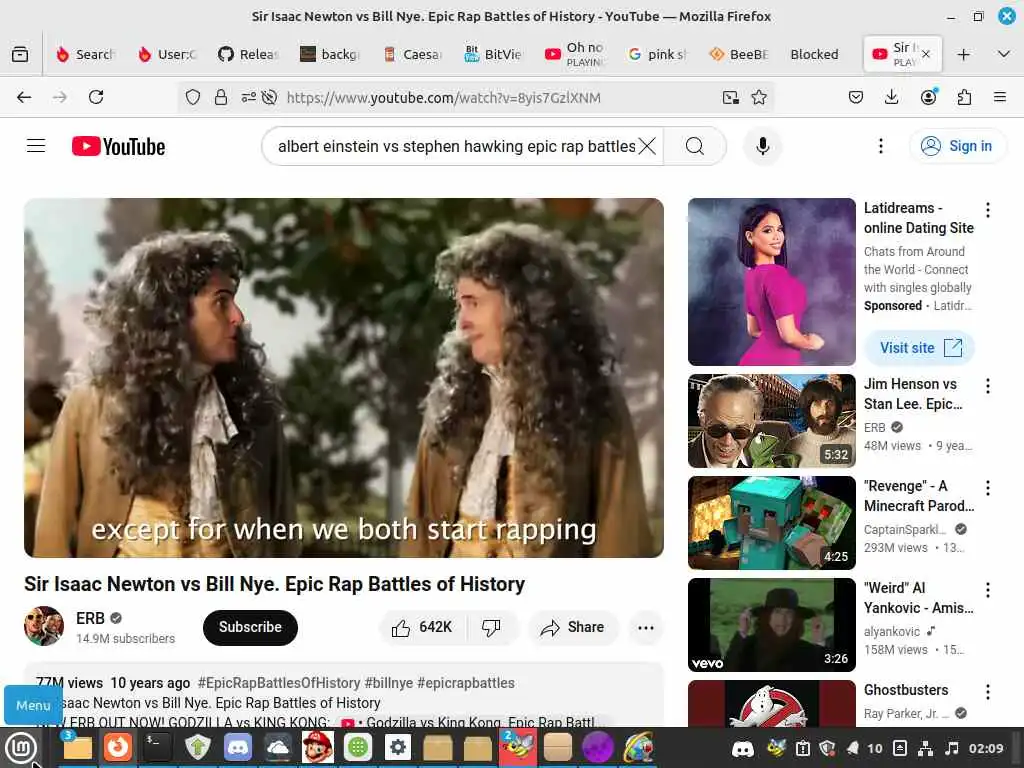Image resolution: width=1024 pixels, height=768 pixels.
Task: Switch to the BitView tab
Action: coord(494,54)
